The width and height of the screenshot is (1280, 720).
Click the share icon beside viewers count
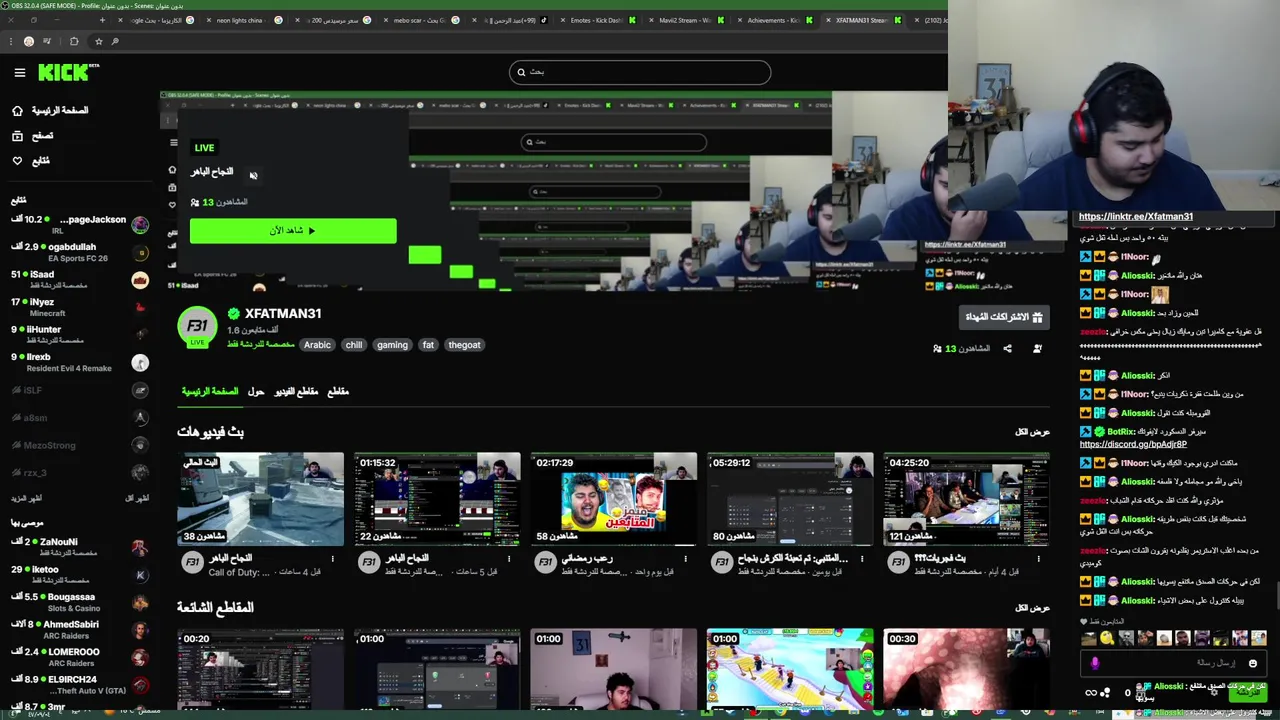coord(1007,349)
